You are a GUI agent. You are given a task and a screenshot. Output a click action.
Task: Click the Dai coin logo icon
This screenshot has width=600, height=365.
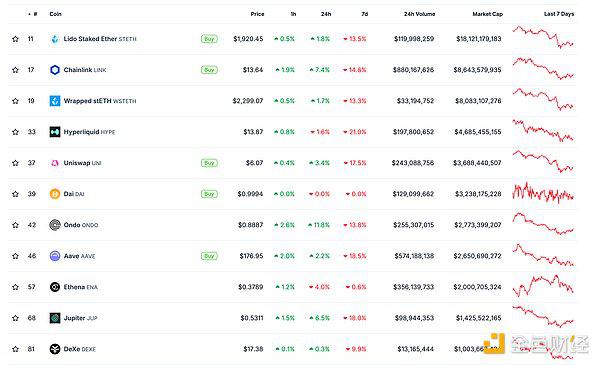[55, 194]
